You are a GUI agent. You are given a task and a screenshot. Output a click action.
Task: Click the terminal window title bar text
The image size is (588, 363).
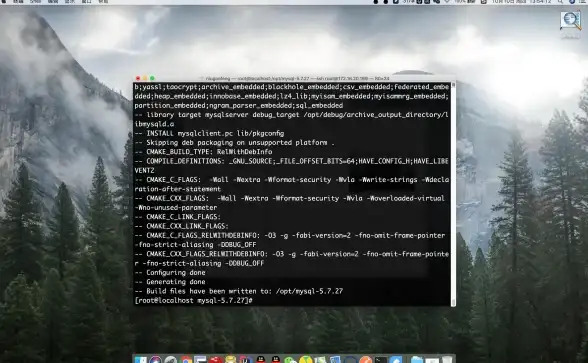[x=297, y=78]
